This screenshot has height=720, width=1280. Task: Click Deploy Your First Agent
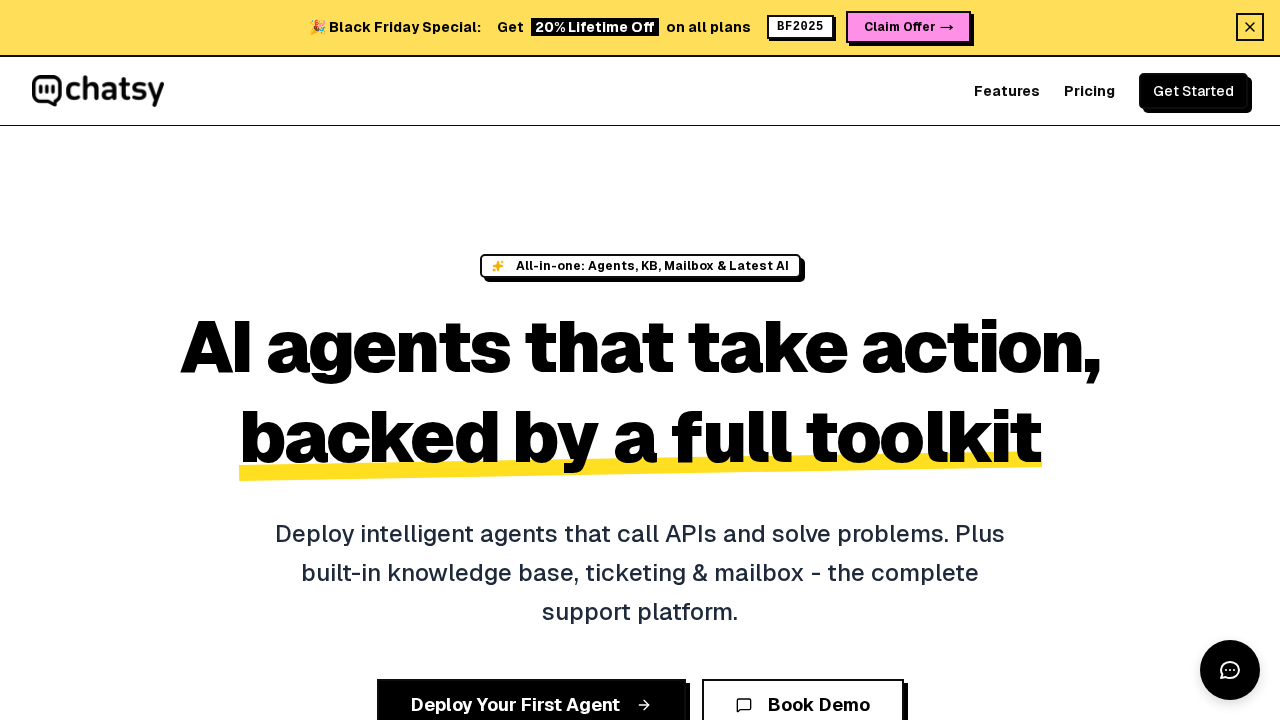click(516, 704)
